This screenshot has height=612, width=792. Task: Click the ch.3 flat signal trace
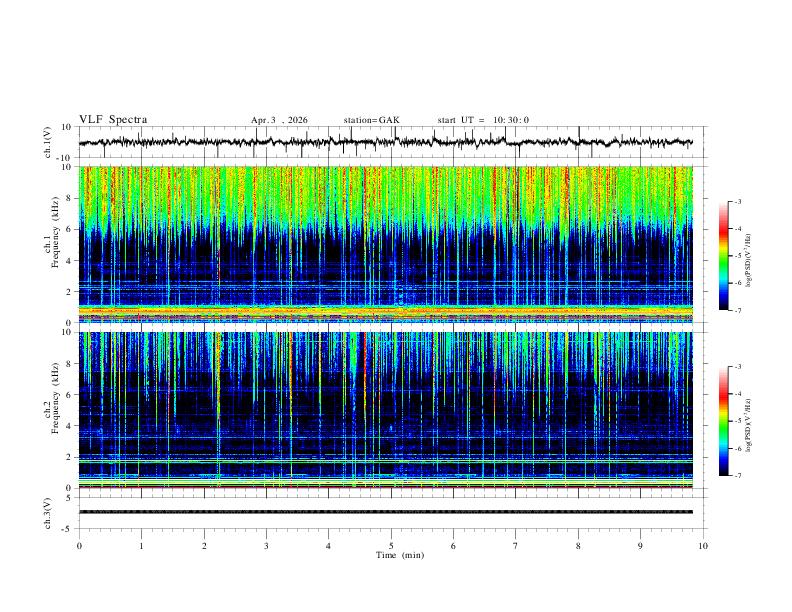pyautogui.click(x=385, y=512)
